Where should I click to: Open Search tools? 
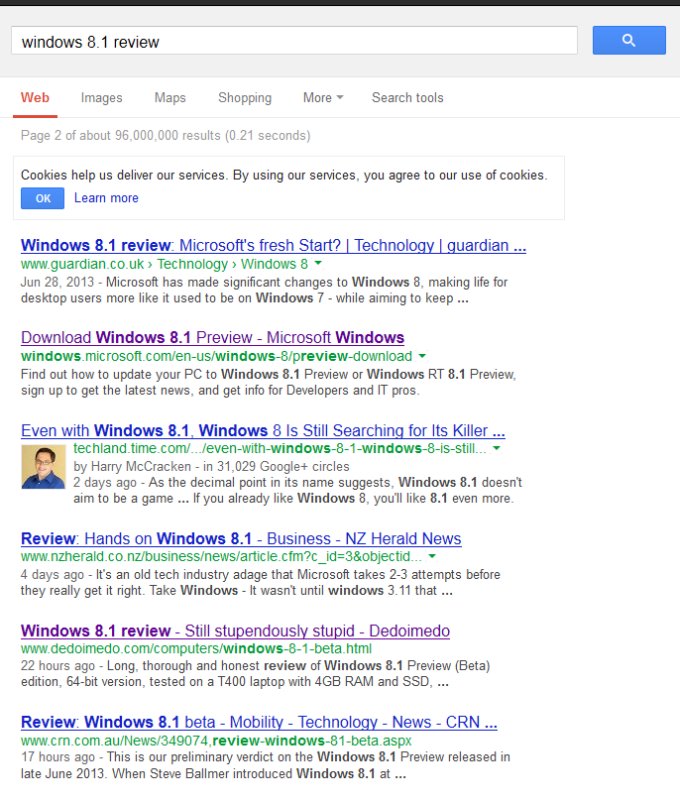(x=408, y=98)
